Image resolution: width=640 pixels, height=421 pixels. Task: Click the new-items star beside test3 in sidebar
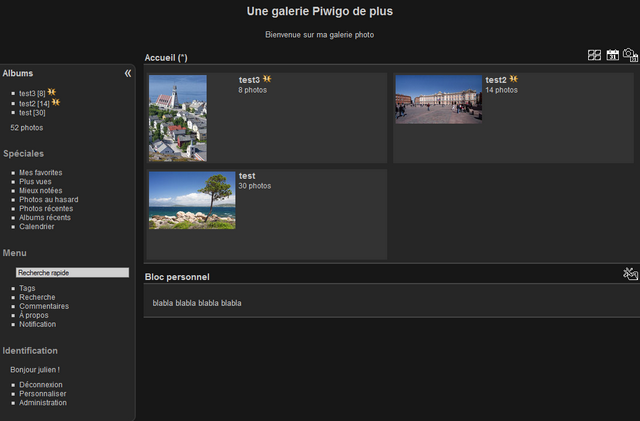(52, 93)
